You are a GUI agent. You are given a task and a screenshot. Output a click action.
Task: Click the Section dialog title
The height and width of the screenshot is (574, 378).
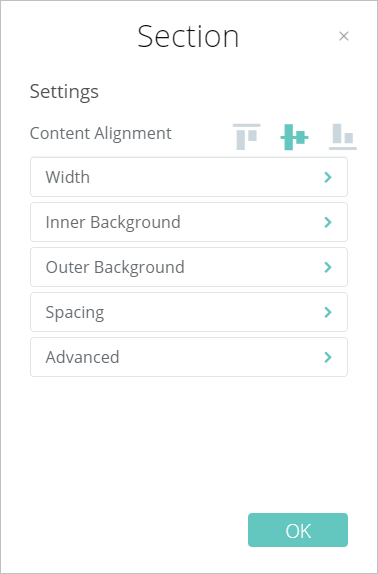pos(188,36)
